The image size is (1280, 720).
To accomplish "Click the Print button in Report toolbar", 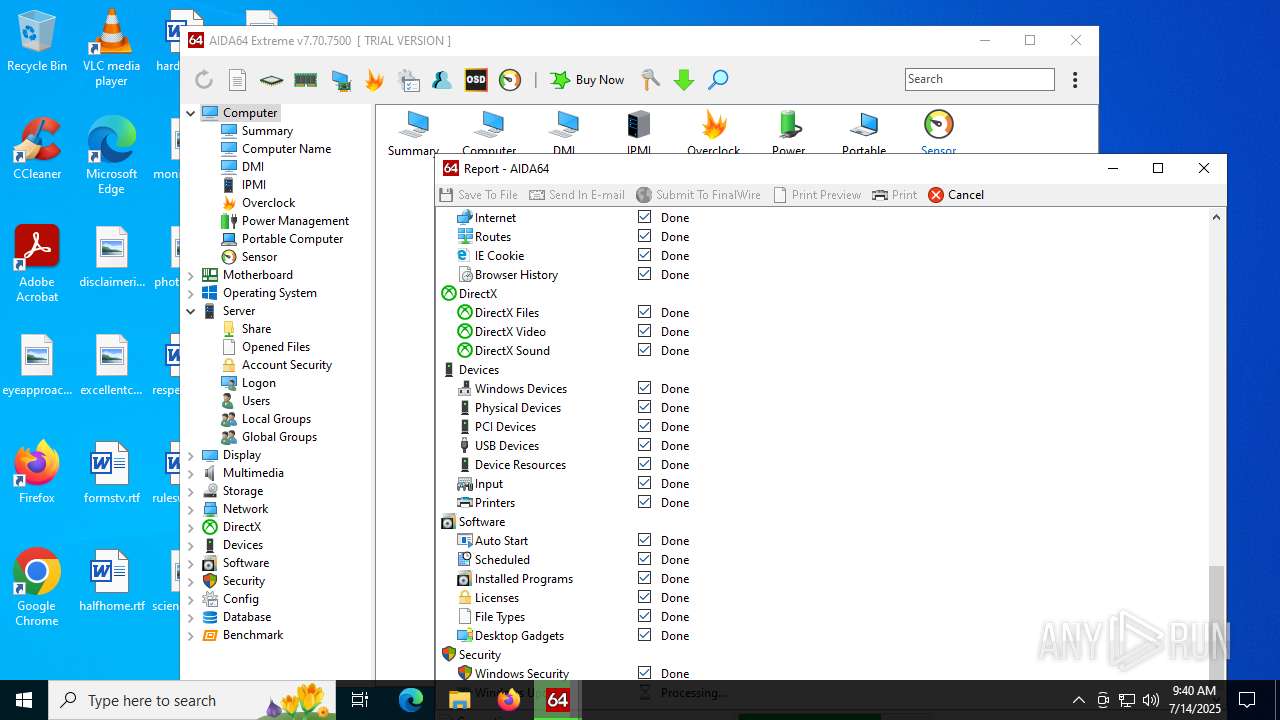I will point(894,195).
